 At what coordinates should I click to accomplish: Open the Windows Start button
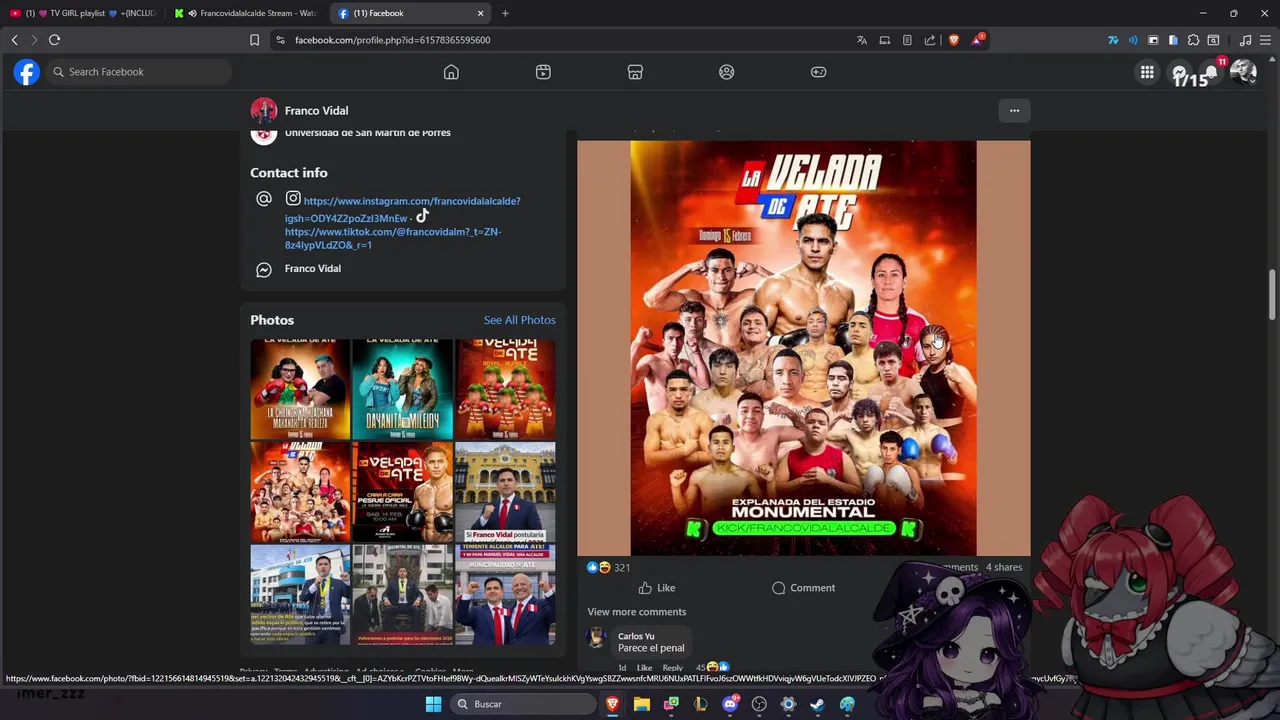click(433, 704)
